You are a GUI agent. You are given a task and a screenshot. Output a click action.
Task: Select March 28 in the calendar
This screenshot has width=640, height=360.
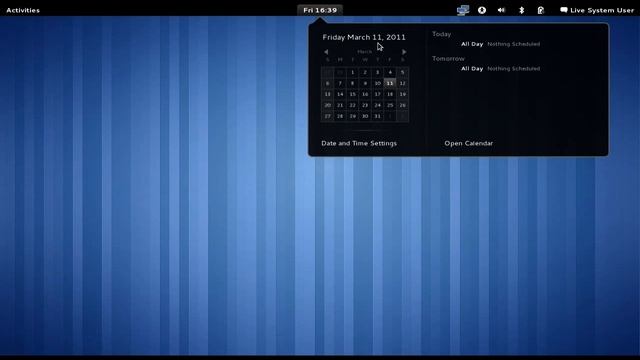[x=340, y=116]
